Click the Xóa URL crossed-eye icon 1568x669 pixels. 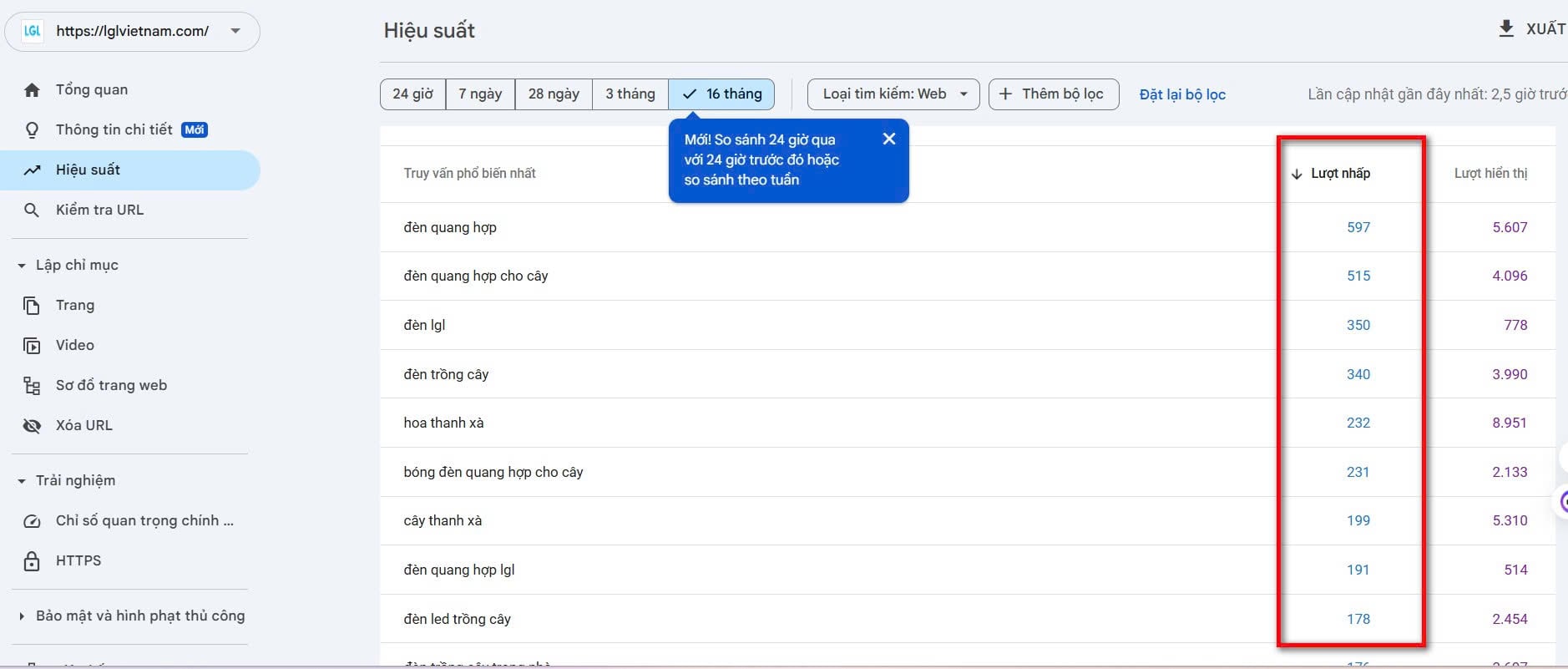pos(32,425)
